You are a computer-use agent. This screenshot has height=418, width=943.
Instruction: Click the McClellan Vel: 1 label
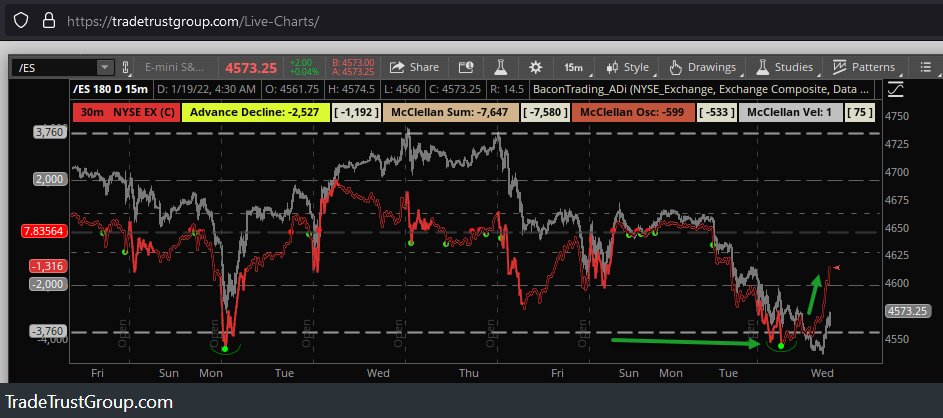click(790, 112)
